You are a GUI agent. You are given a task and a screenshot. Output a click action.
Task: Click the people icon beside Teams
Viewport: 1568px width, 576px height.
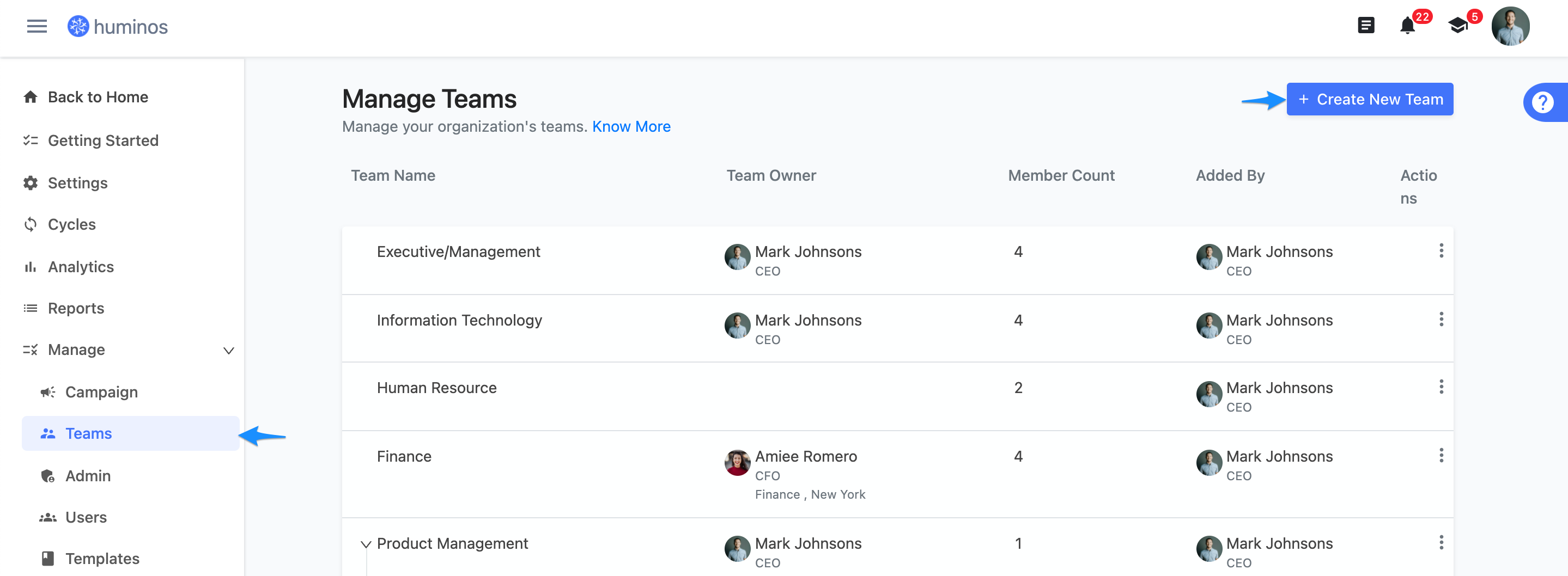[47, 434]
